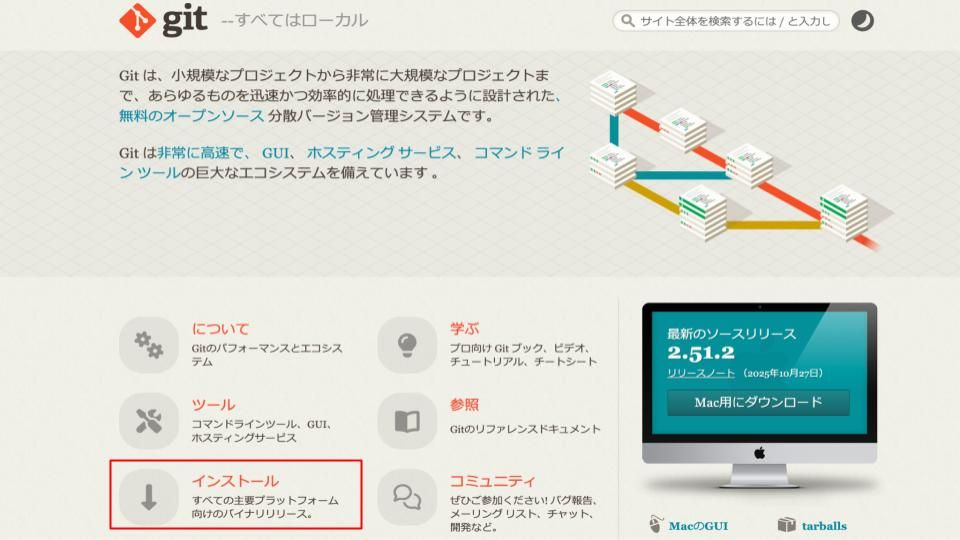Click the light bulb icon beside 学ぶ

407,345
